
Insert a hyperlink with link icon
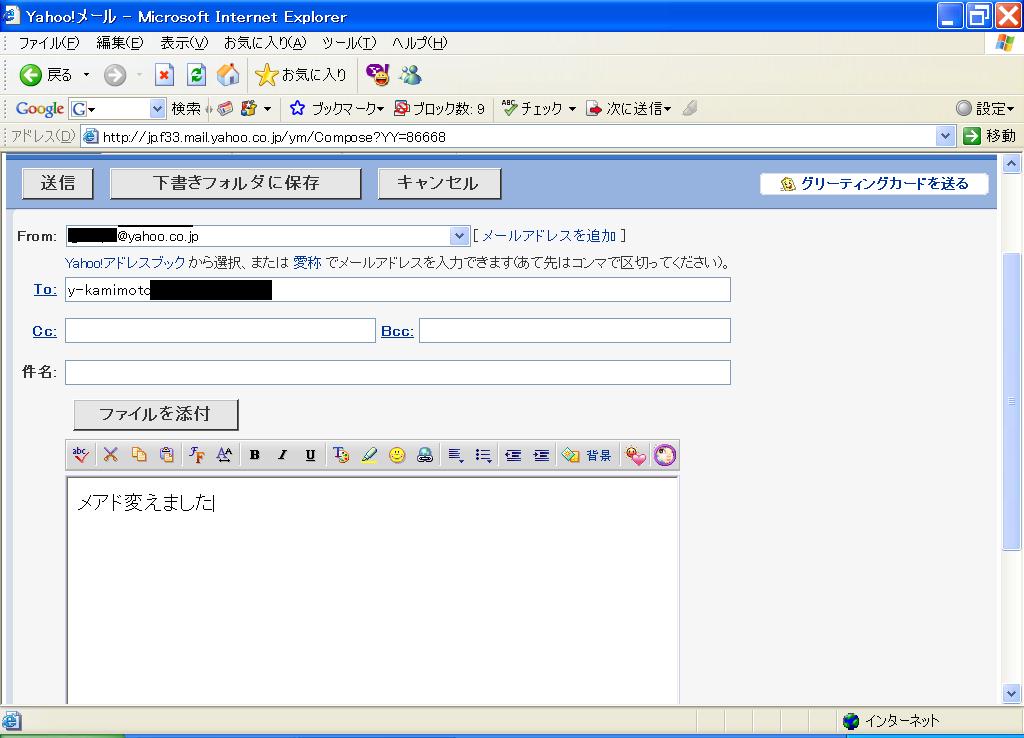click(425, 455)
